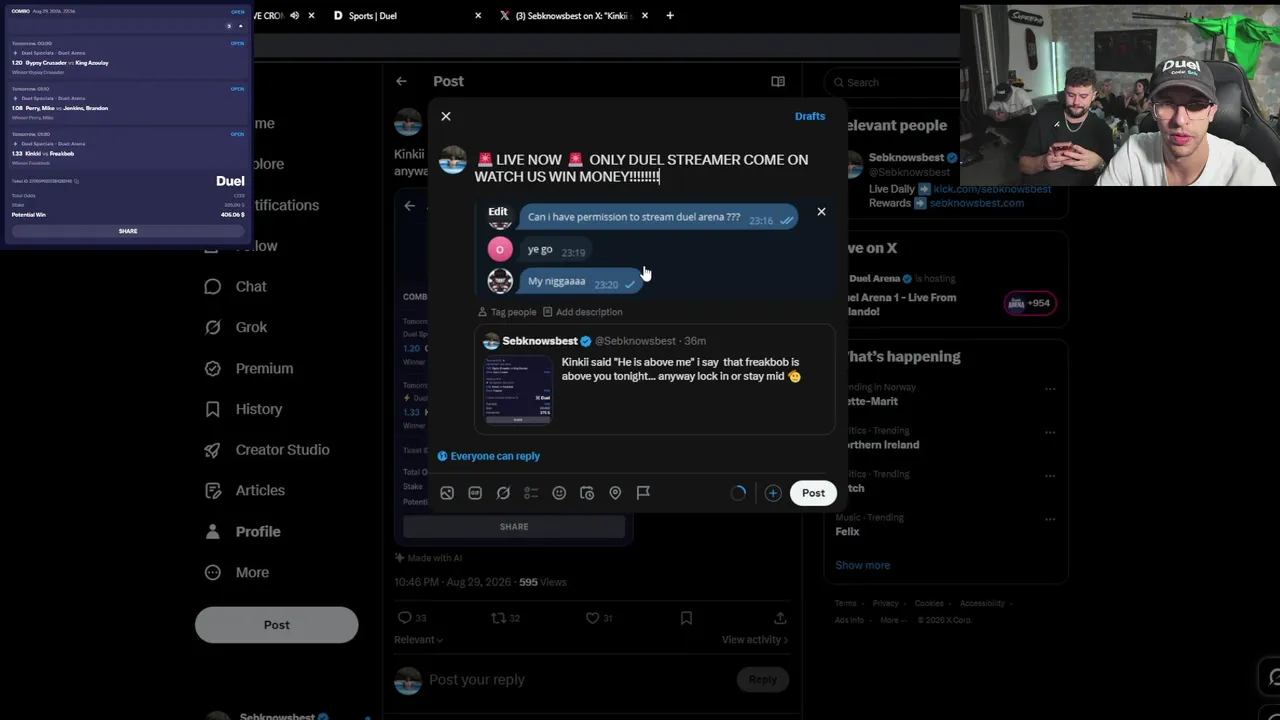Open the quoted post's bet slip thumbnail

[518, 390]
